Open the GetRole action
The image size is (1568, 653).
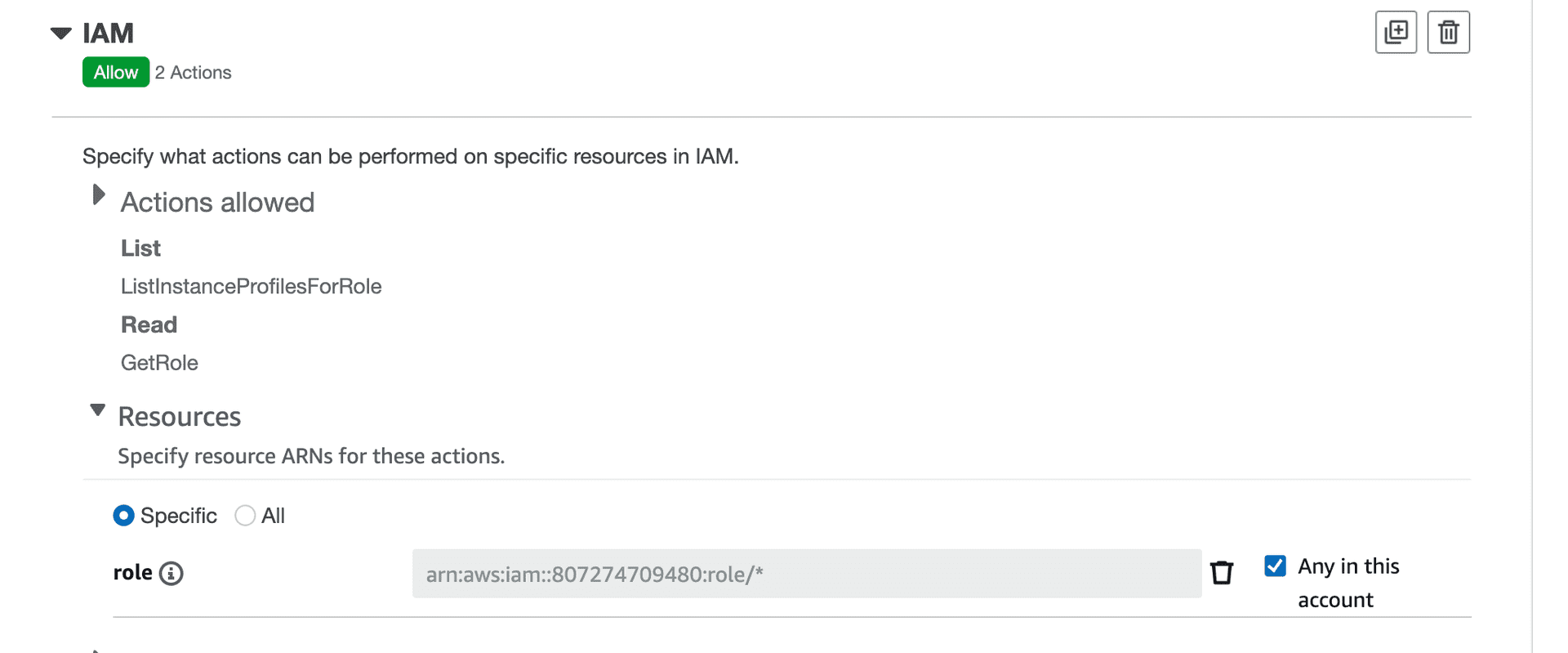pyautogui.click(x=159, y=362)
